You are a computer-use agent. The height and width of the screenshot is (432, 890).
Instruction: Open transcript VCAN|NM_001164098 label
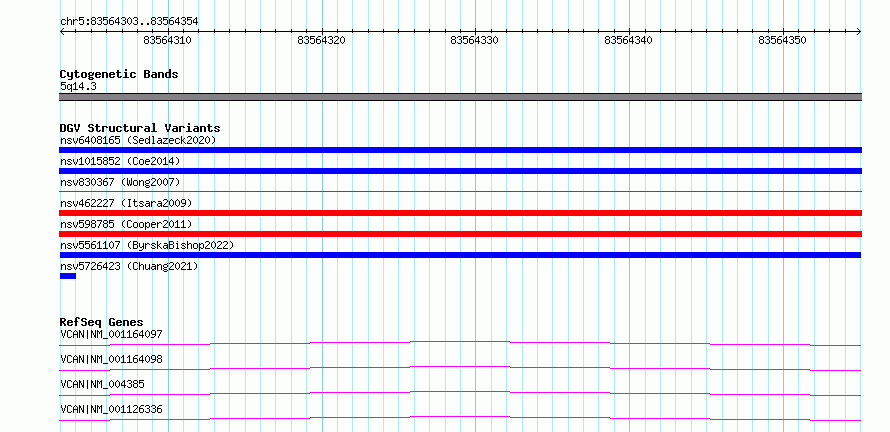point(111,359)
